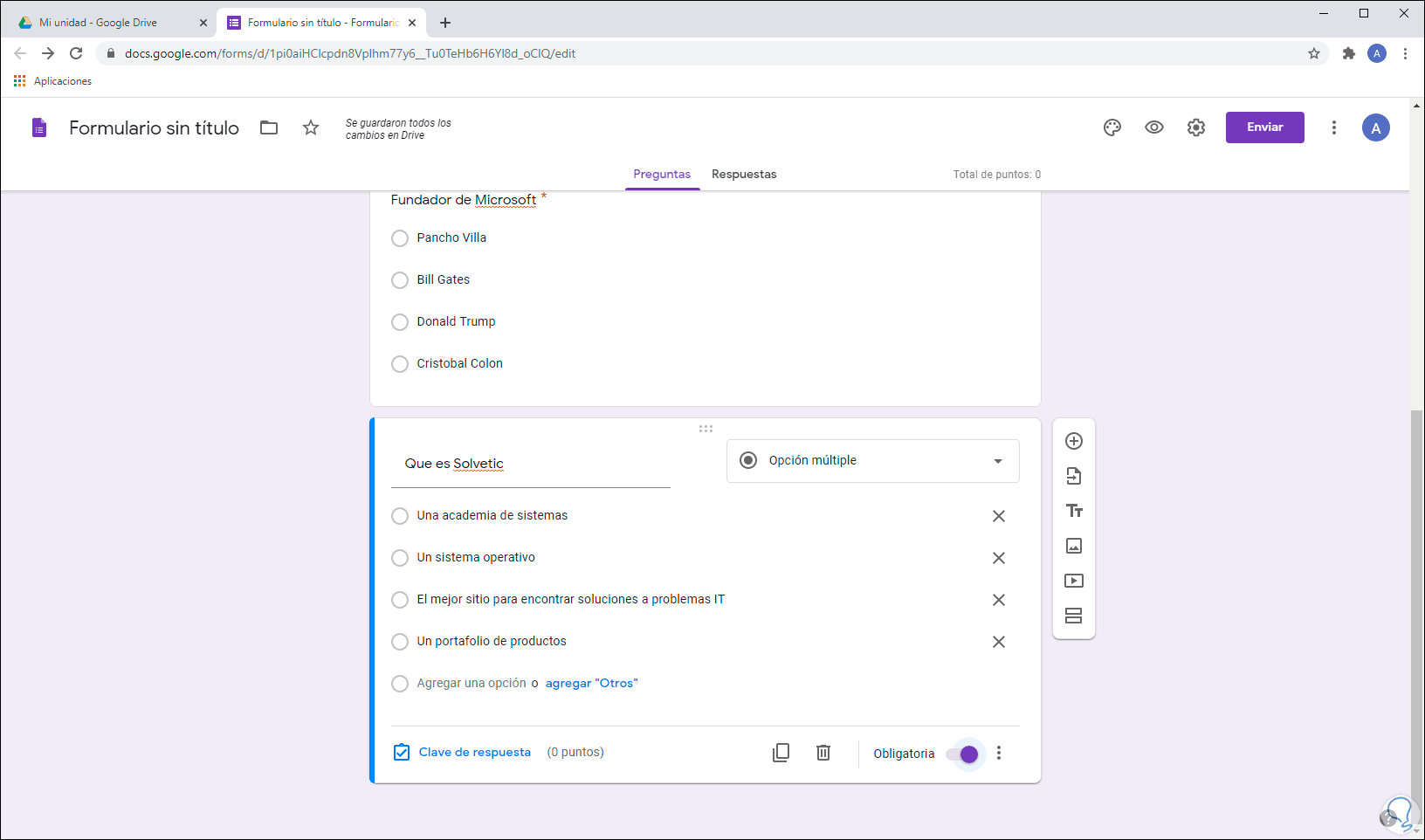
Task: Remove option Un portafolio de productos
Action: (999, 642)
